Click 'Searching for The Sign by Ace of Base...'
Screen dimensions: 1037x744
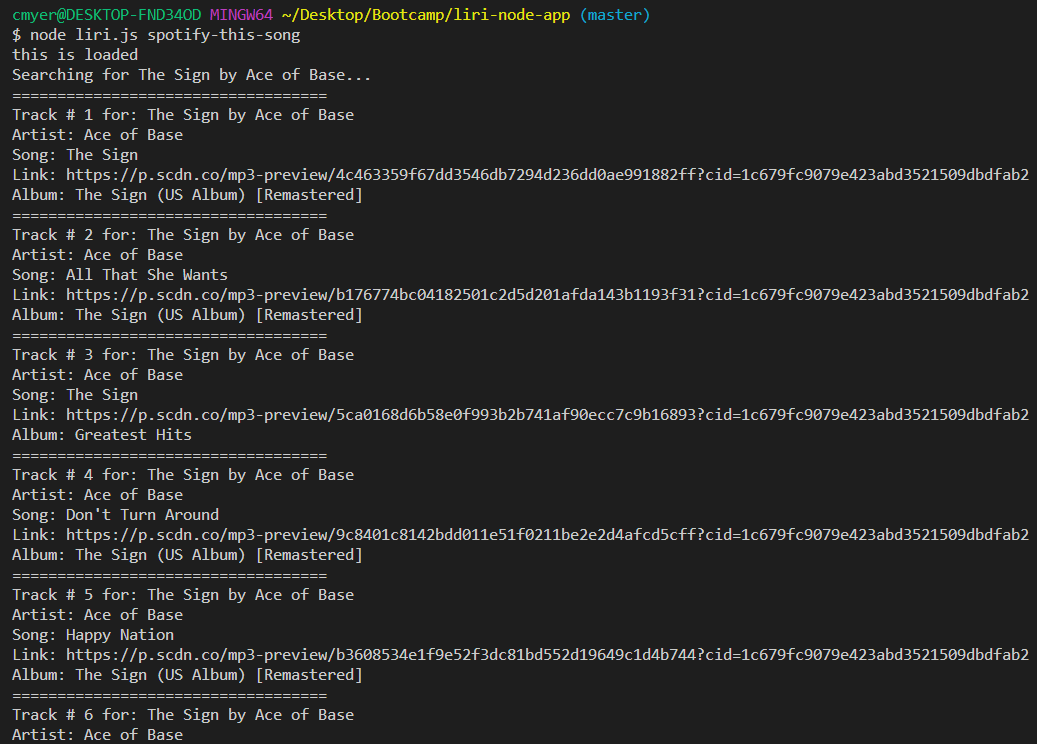click(192, 75)
